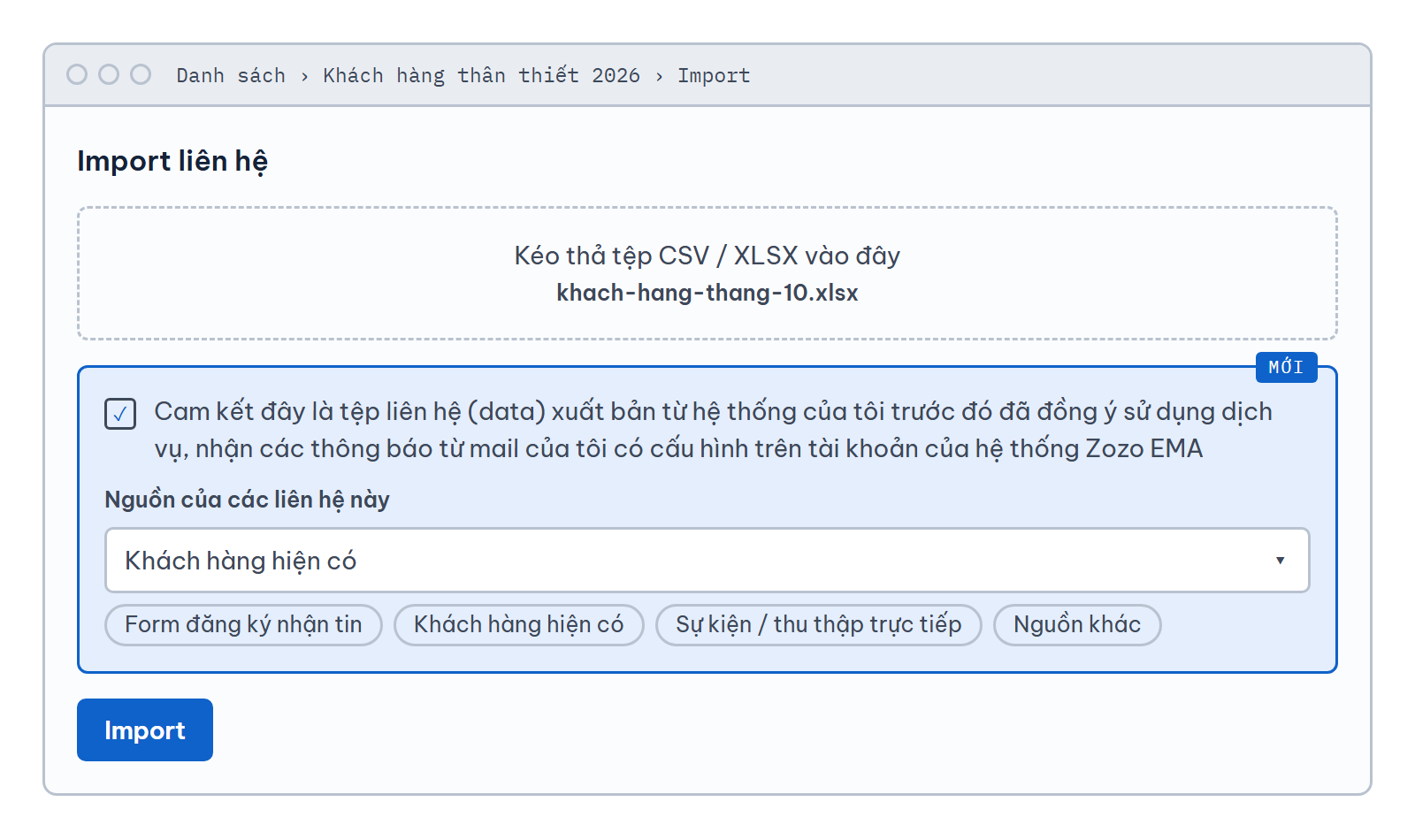The width and height of the screenshot is (1415, 840).
Task: Click the first window control circle
Action: point(77,74)
